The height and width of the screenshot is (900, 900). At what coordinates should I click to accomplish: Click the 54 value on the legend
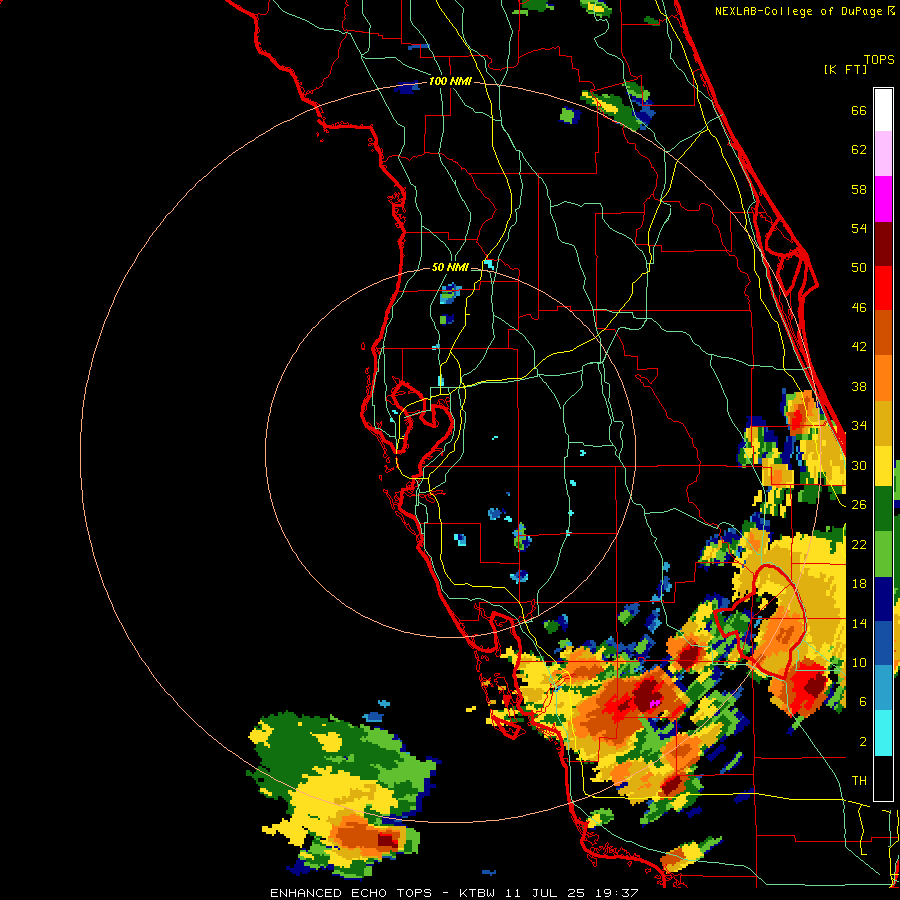pyautogui.click(x=859, y=228)
